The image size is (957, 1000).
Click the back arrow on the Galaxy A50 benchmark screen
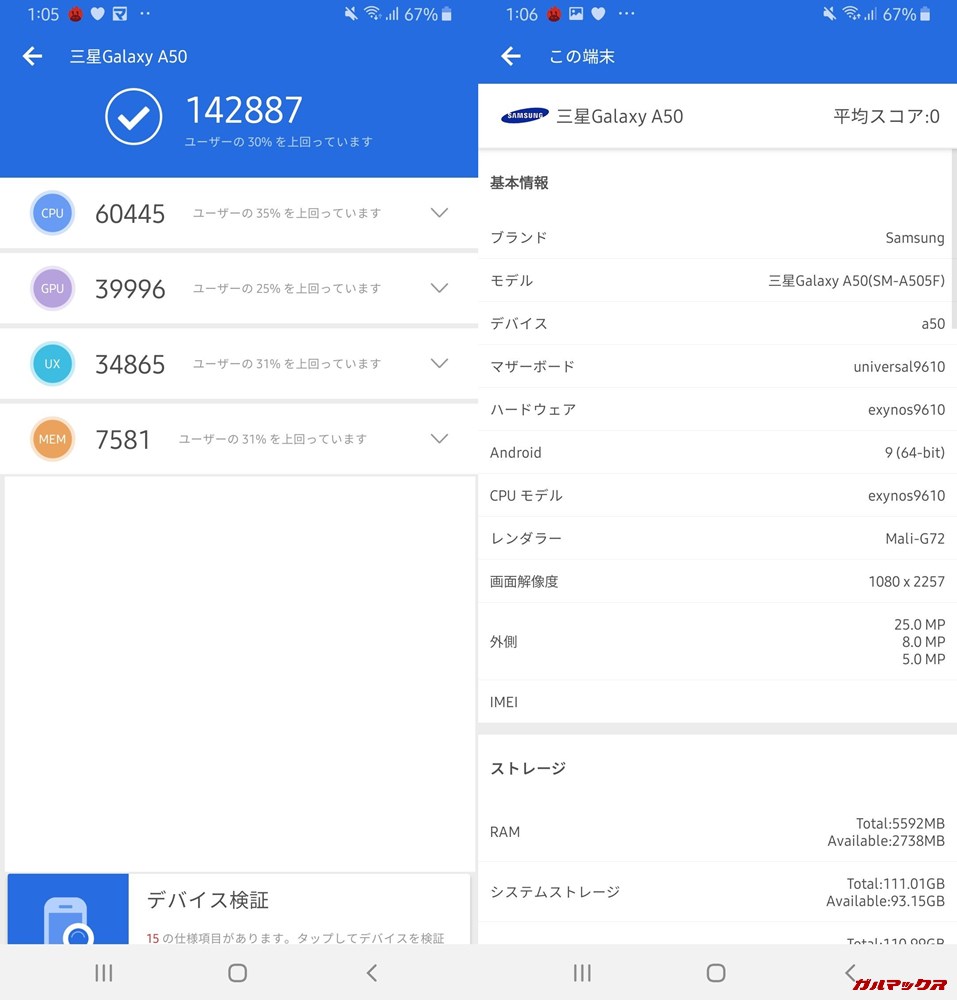(x=32, y=56)
